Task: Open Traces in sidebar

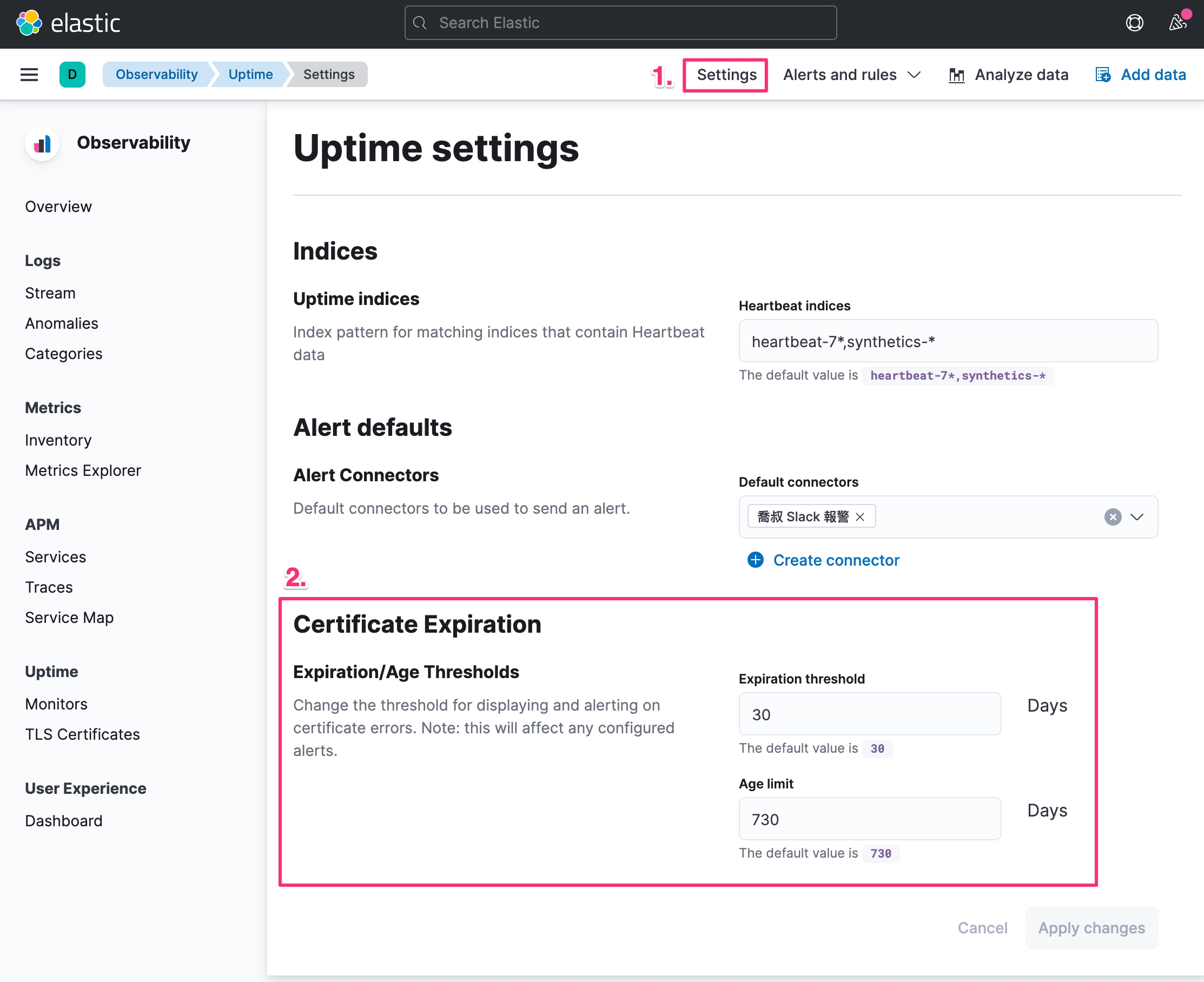Action: 49,587
